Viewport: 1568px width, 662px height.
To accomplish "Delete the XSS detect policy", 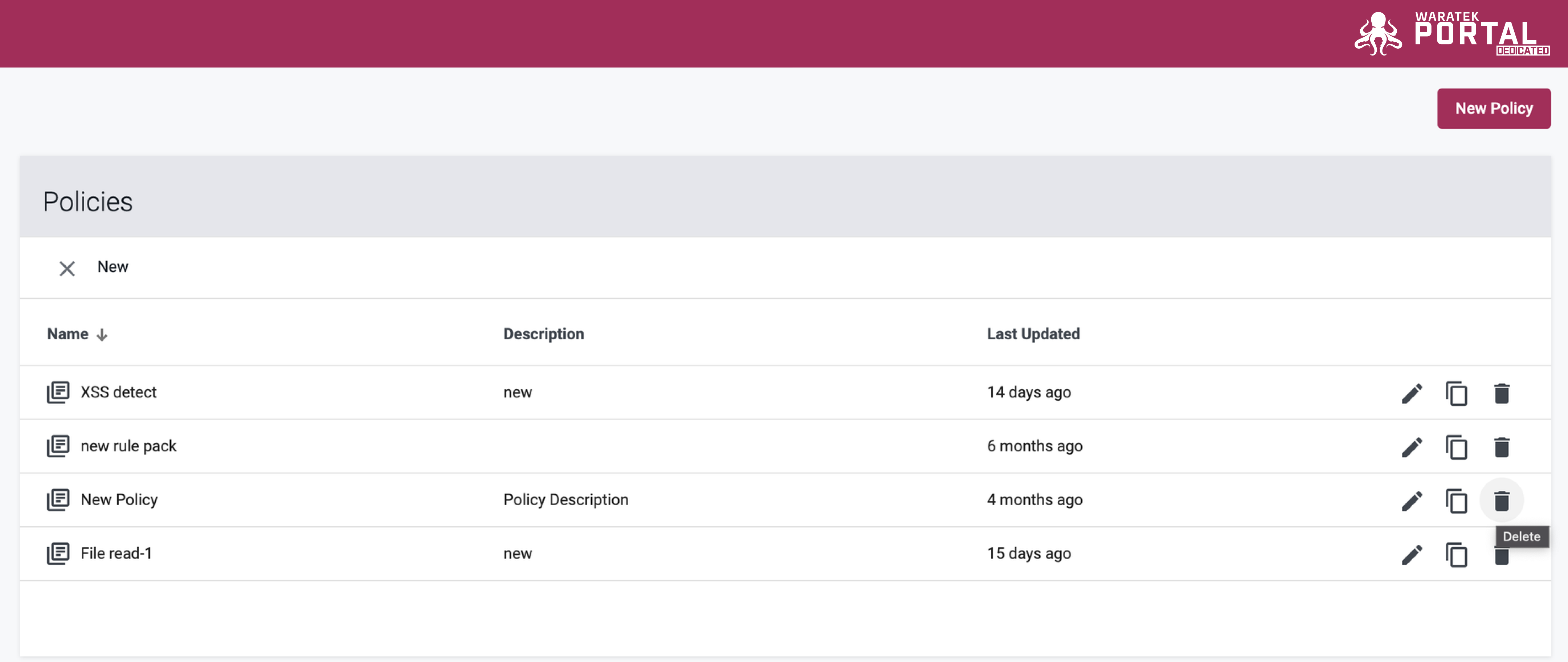I will coord(1501,393).
